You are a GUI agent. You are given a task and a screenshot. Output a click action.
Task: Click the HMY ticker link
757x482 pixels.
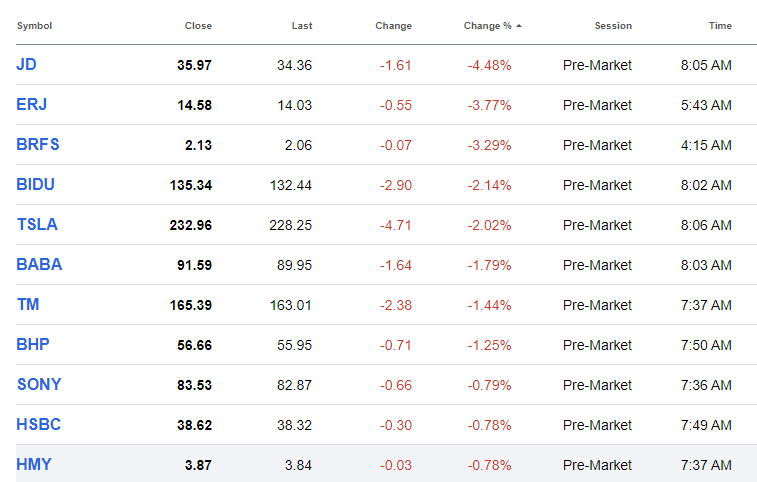pyautogui.click(x=34, y=464)
